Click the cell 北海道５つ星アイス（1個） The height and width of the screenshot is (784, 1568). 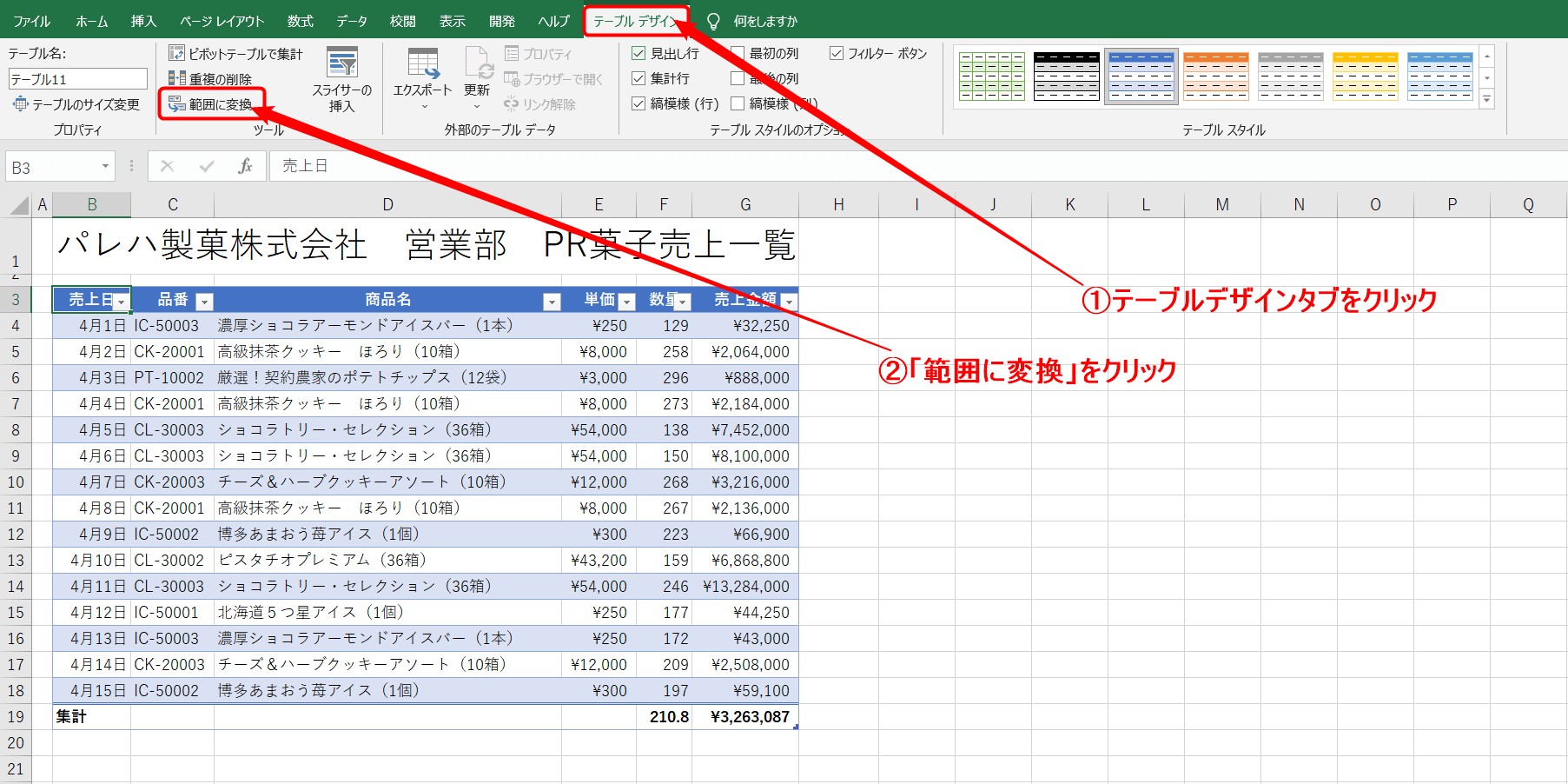tap(387, 613)
